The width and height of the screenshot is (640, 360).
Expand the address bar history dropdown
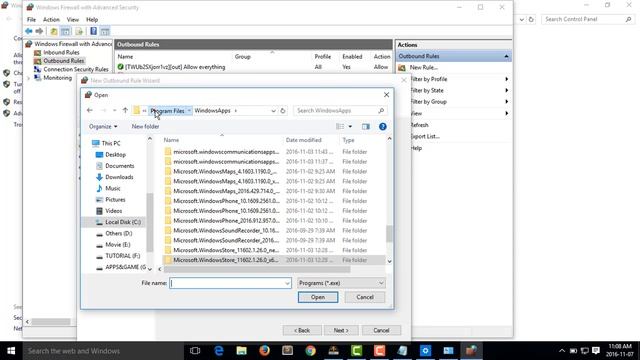click(x=273, y=111)
